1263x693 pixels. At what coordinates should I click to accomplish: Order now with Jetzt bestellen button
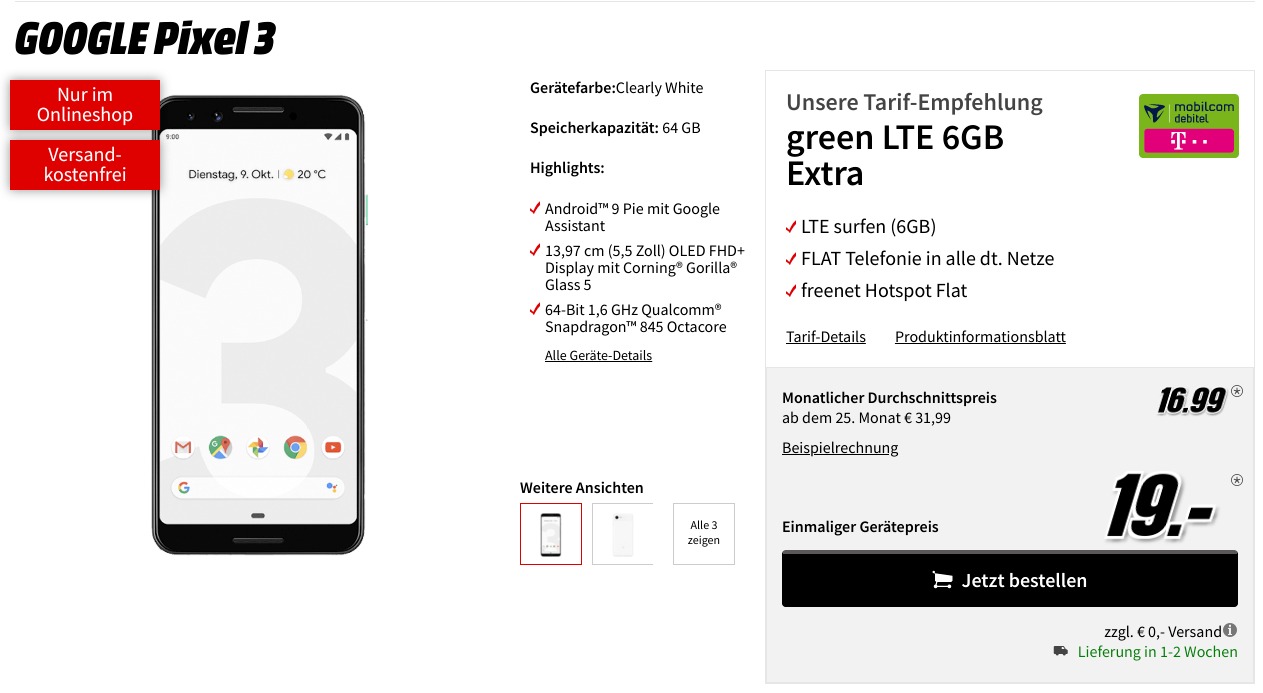coord(1010,579)
